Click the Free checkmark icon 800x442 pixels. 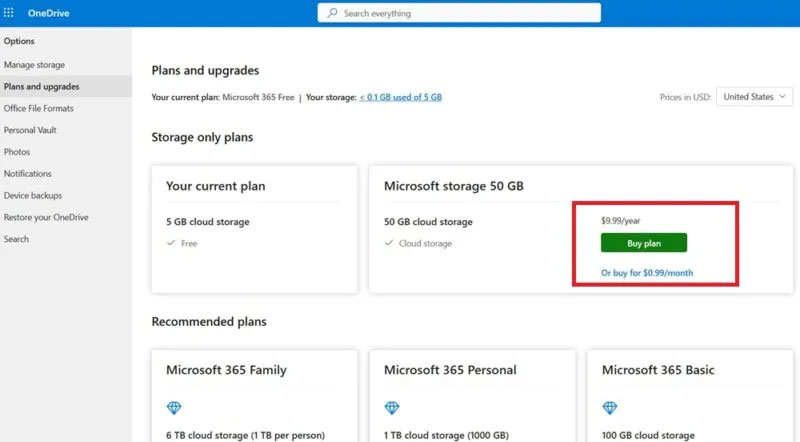(171, 243)
